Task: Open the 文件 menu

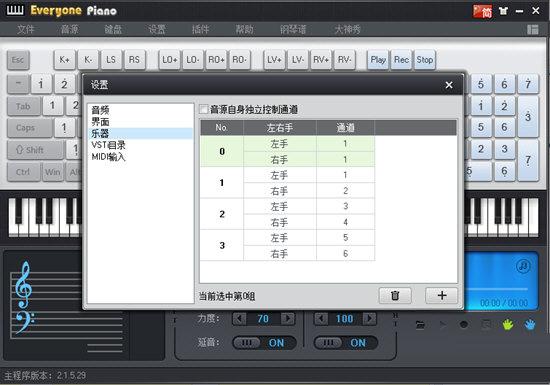Action: (x=26, y=29)
